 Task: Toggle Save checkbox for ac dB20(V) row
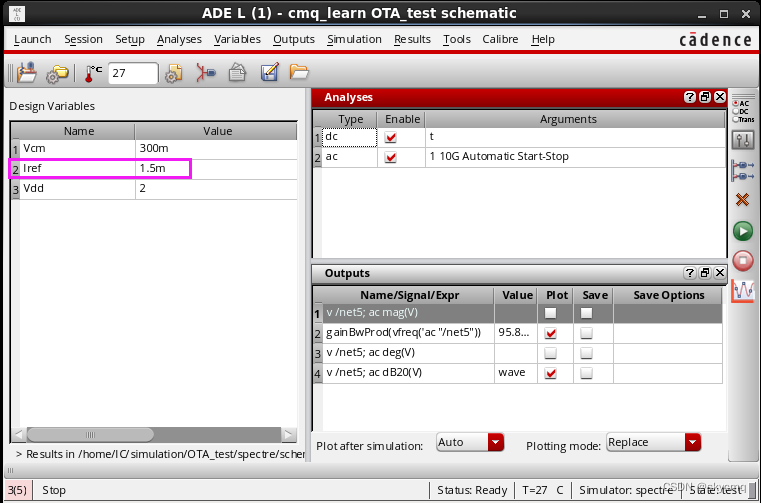click(586, 373)
